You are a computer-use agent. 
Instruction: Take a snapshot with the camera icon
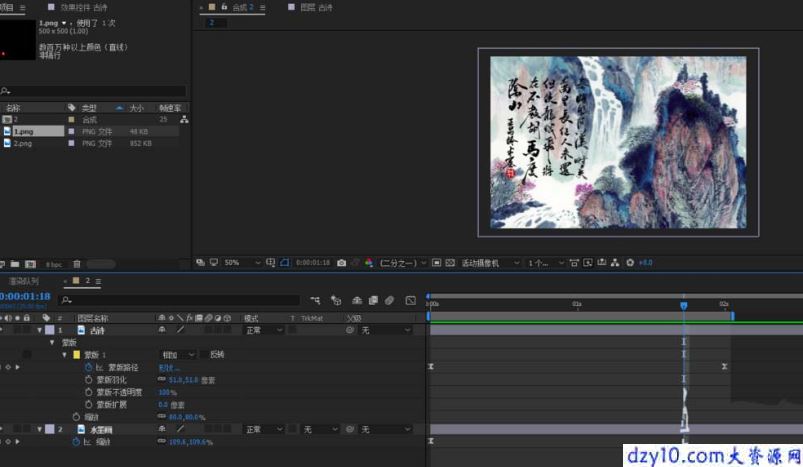pyautogui.click(x=342, y=263)
